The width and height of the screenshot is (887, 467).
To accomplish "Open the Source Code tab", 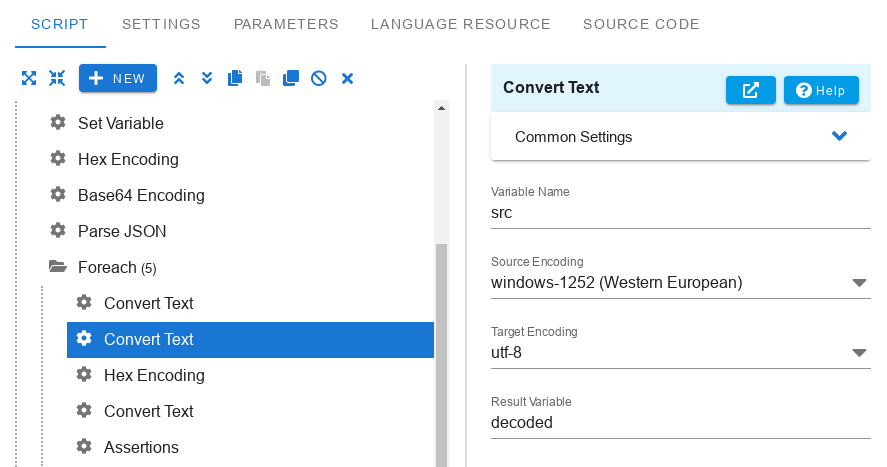I will [x=641, y=24].
